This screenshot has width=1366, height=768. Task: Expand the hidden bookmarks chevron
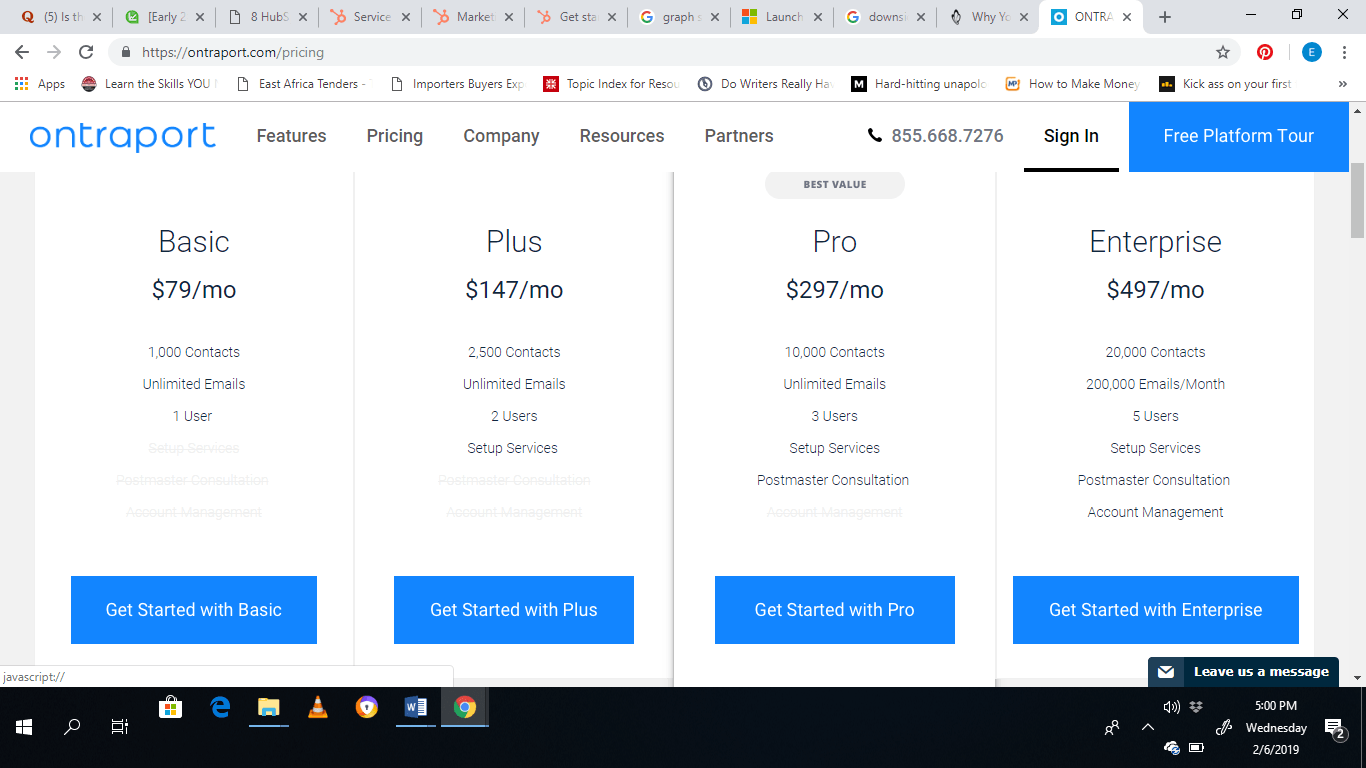(x=1342, y=84)
